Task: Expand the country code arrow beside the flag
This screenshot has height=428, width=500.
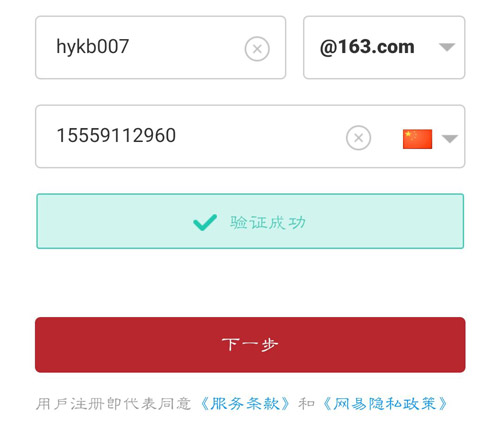Action: pos(450,138)
